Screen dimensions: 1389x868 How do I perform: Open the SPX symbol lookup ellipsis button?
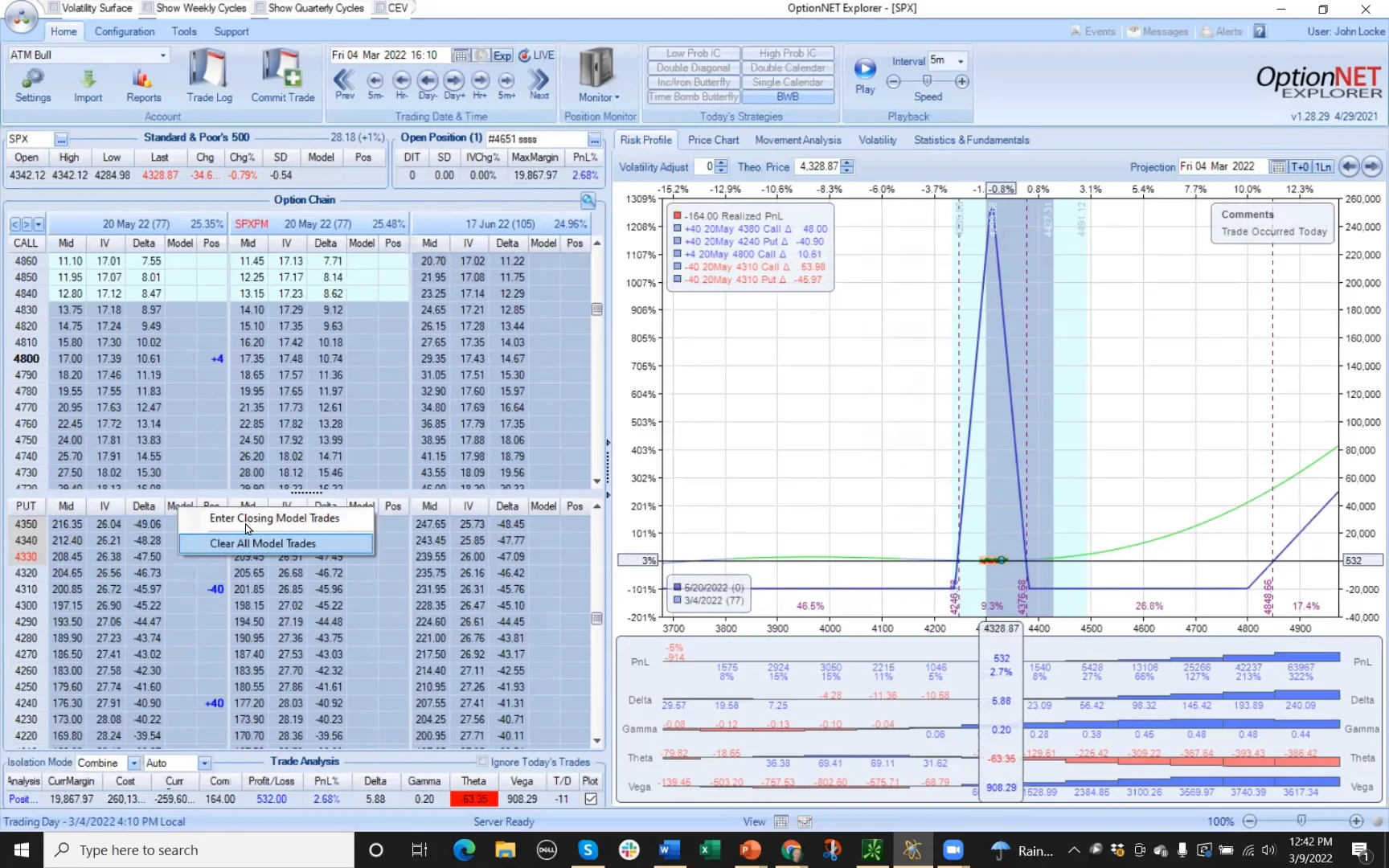tap(60, 139)
